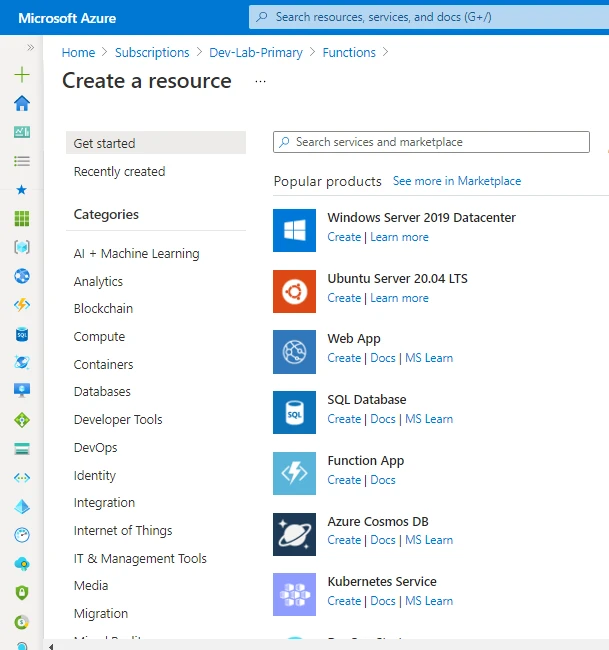609x650 pixels.
Task: Choose the AI + Machine Learning category
Action: [x=136, y=253]
